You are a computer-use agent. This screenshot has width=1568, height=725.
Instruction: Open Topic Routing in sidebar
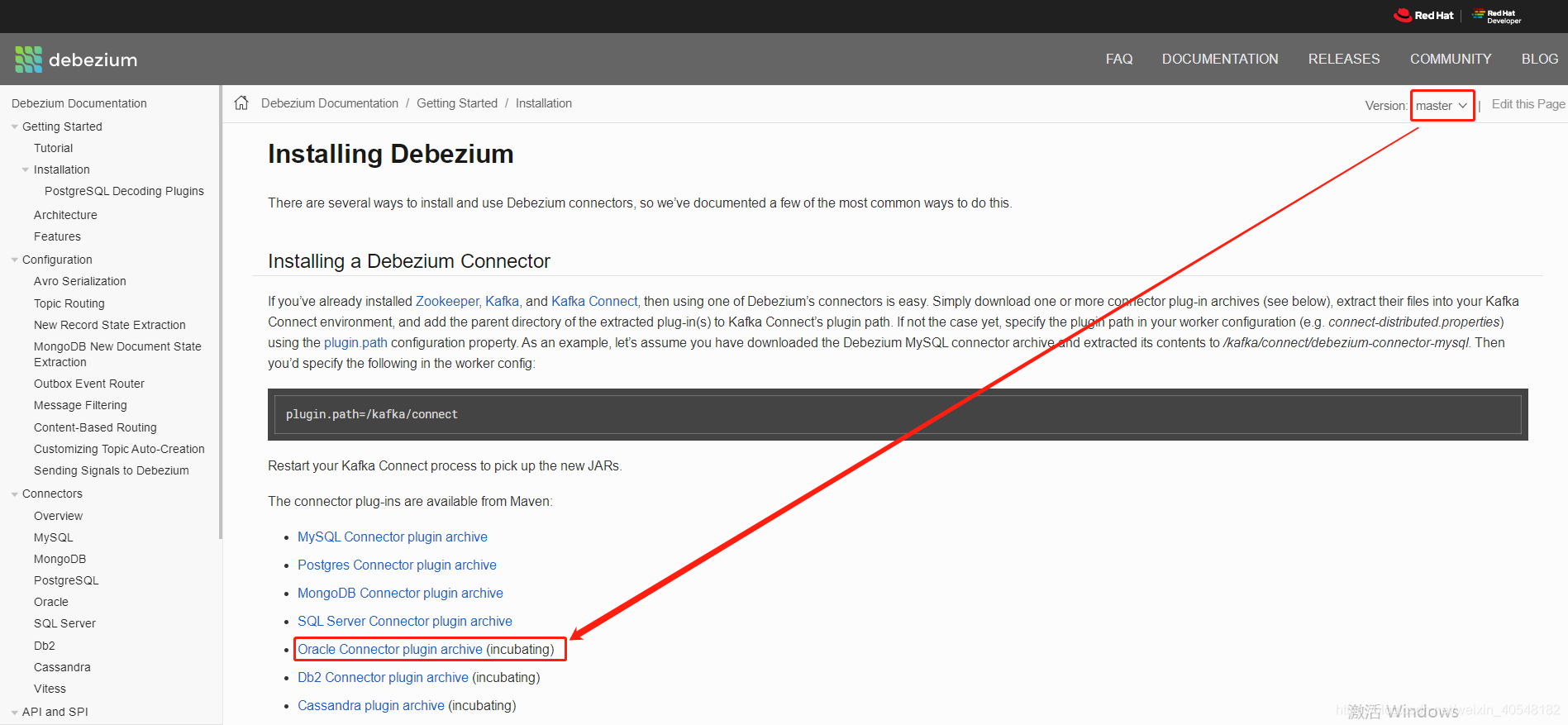coord(69,303)
